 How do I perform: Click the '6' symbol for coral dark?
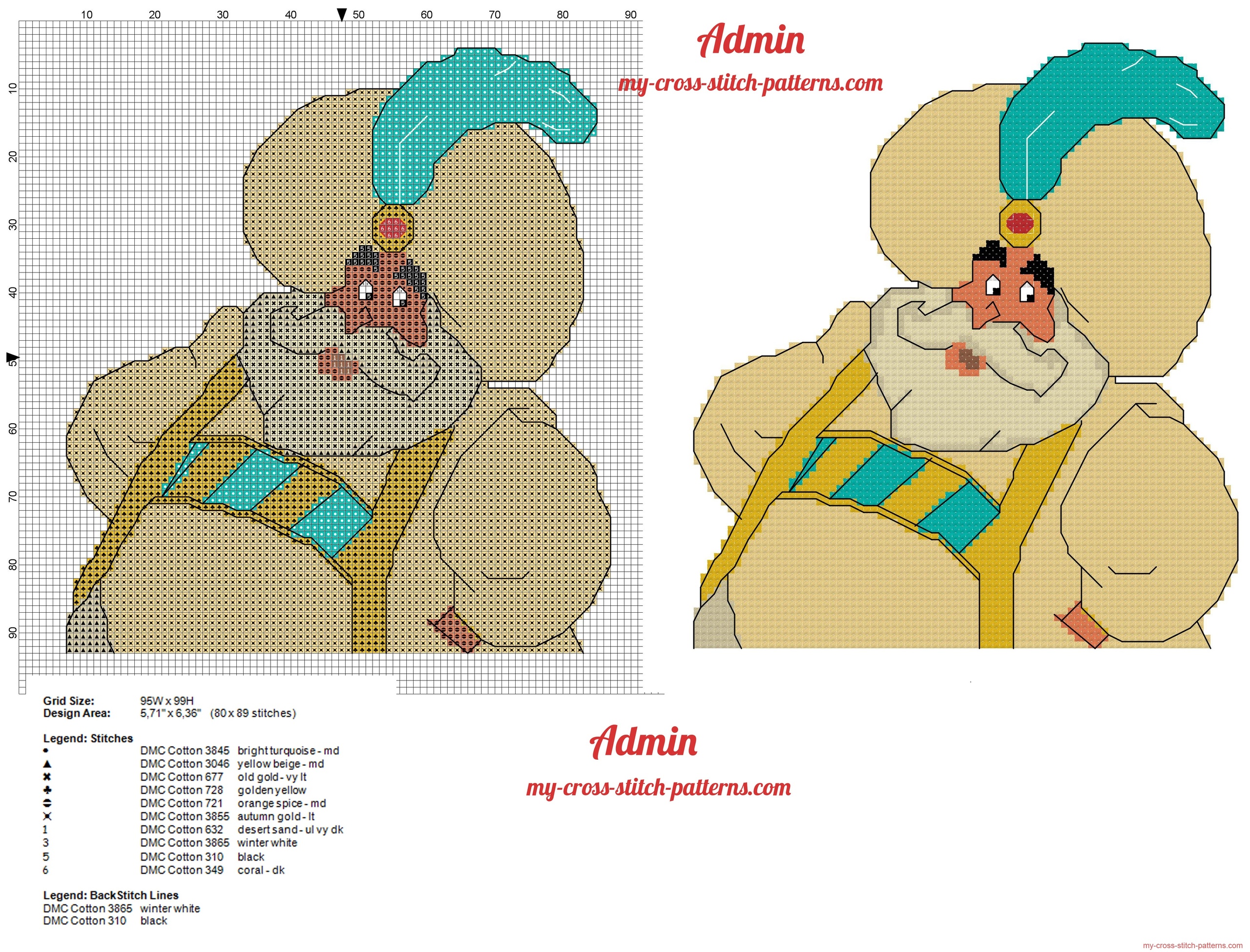(46, 870)
